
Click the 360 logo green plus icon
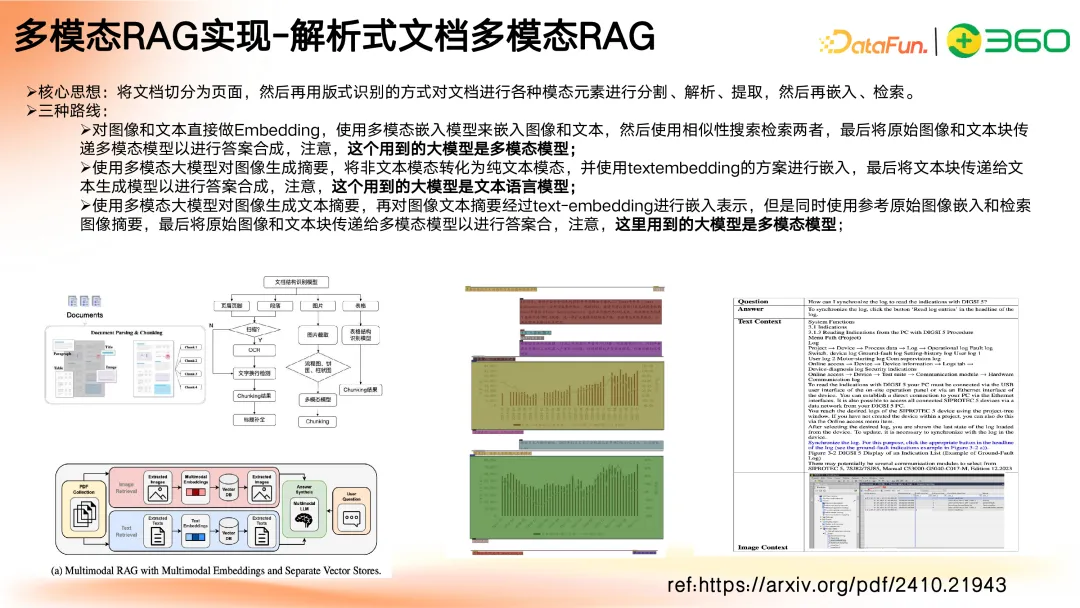(x=964, y=41)
